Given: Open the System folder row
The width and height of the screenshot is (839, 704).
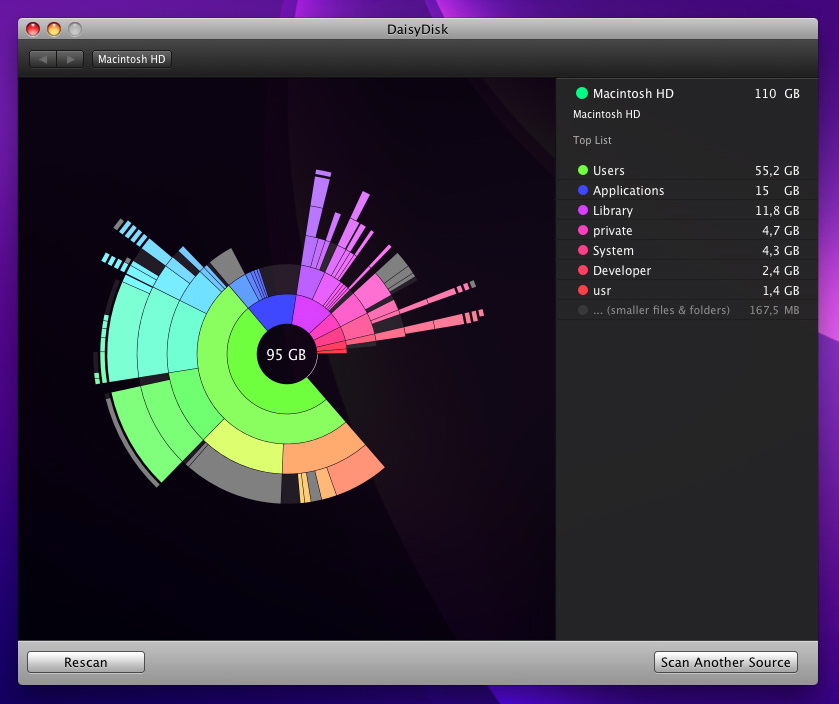Looking at the screenshot, I should pos(687,250).
